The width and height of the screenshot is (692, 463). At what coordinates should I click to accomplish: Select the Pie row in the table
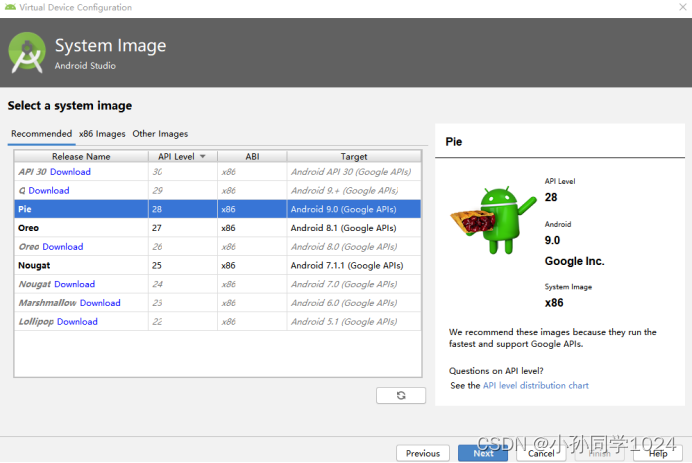pos(218,209)
